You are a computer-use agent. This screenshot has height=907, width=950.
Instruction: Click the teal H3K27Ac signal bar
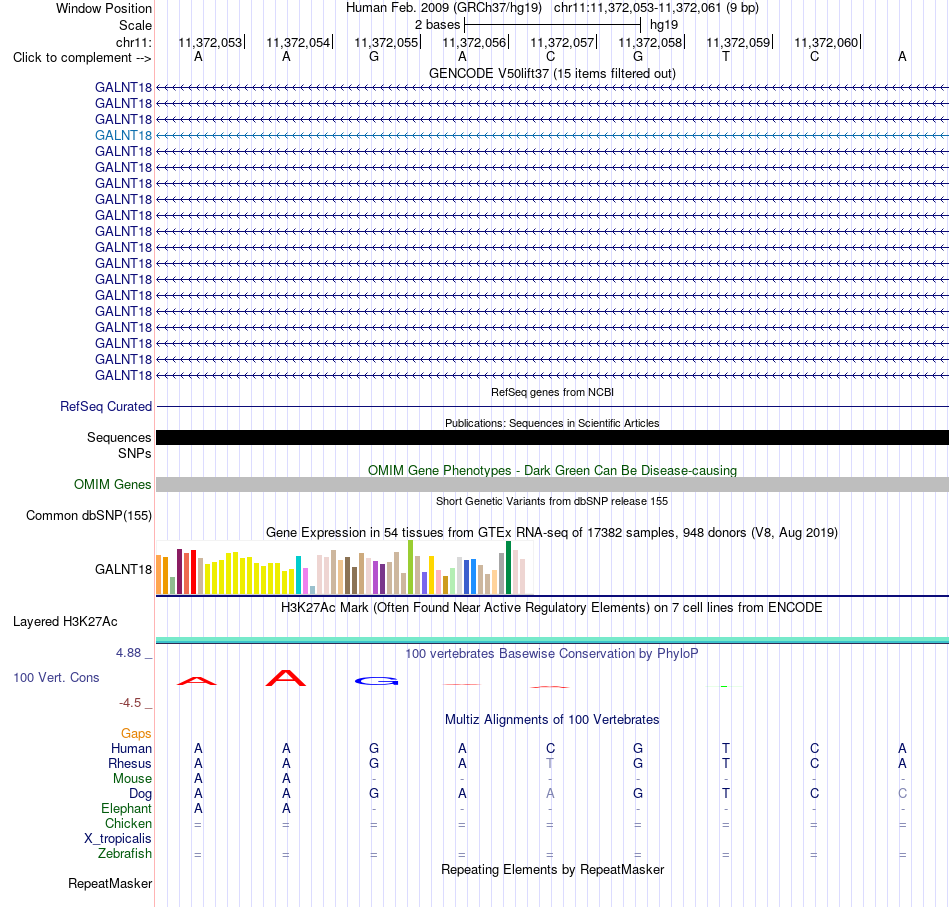pos(552,640)
